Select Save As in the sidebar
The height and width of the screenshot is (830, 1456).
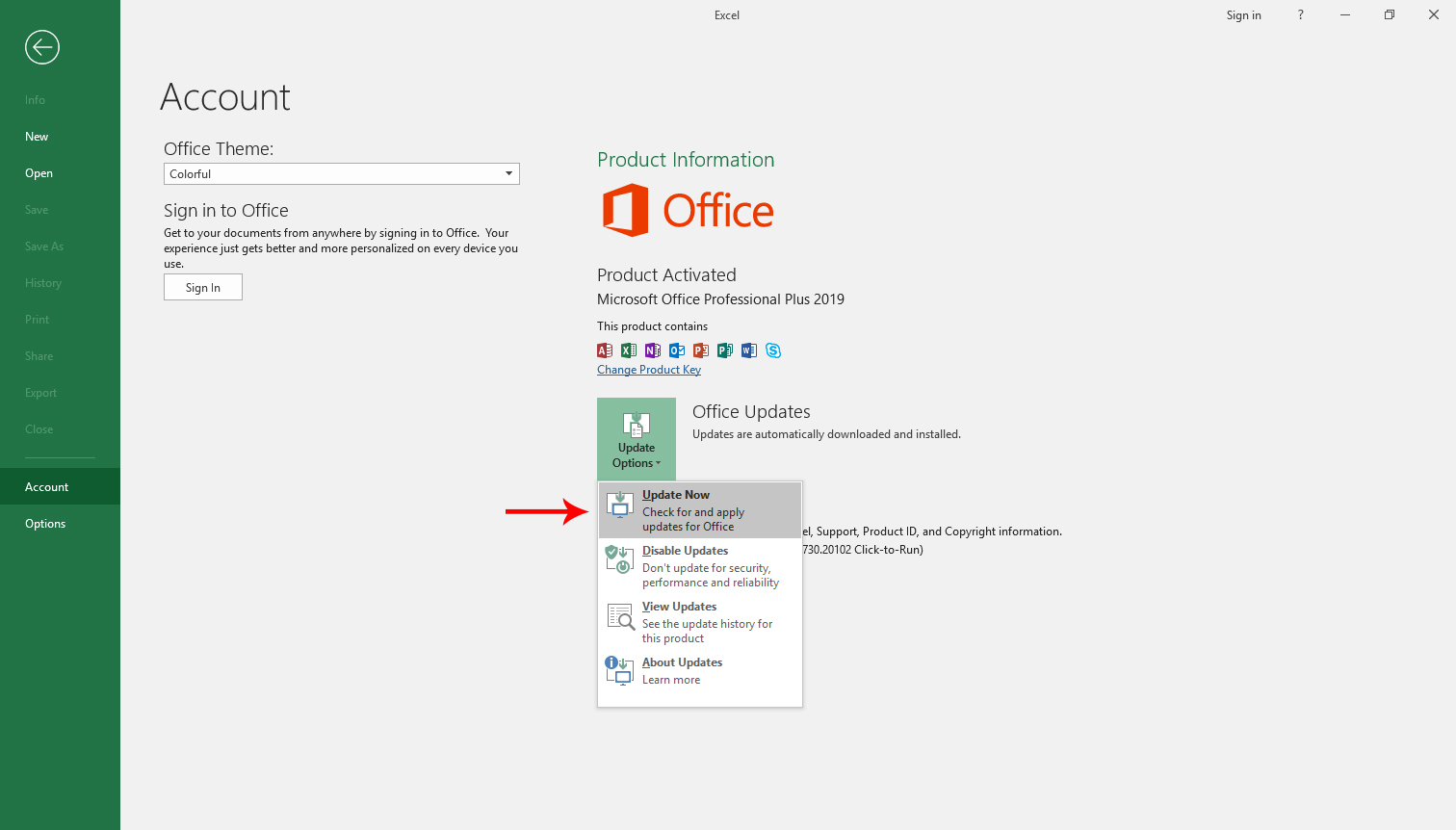click(x=60, y=246)
